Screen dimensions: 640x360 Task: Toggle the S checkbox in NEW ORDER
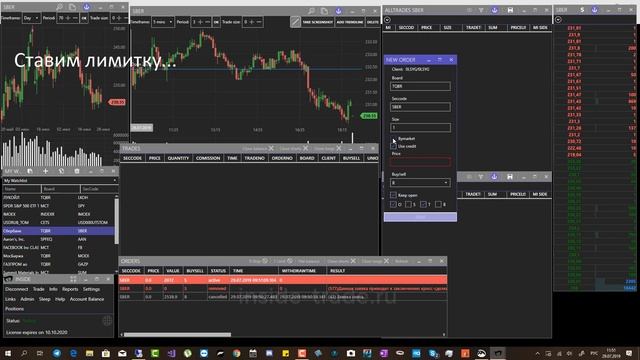tap(408, 204)
